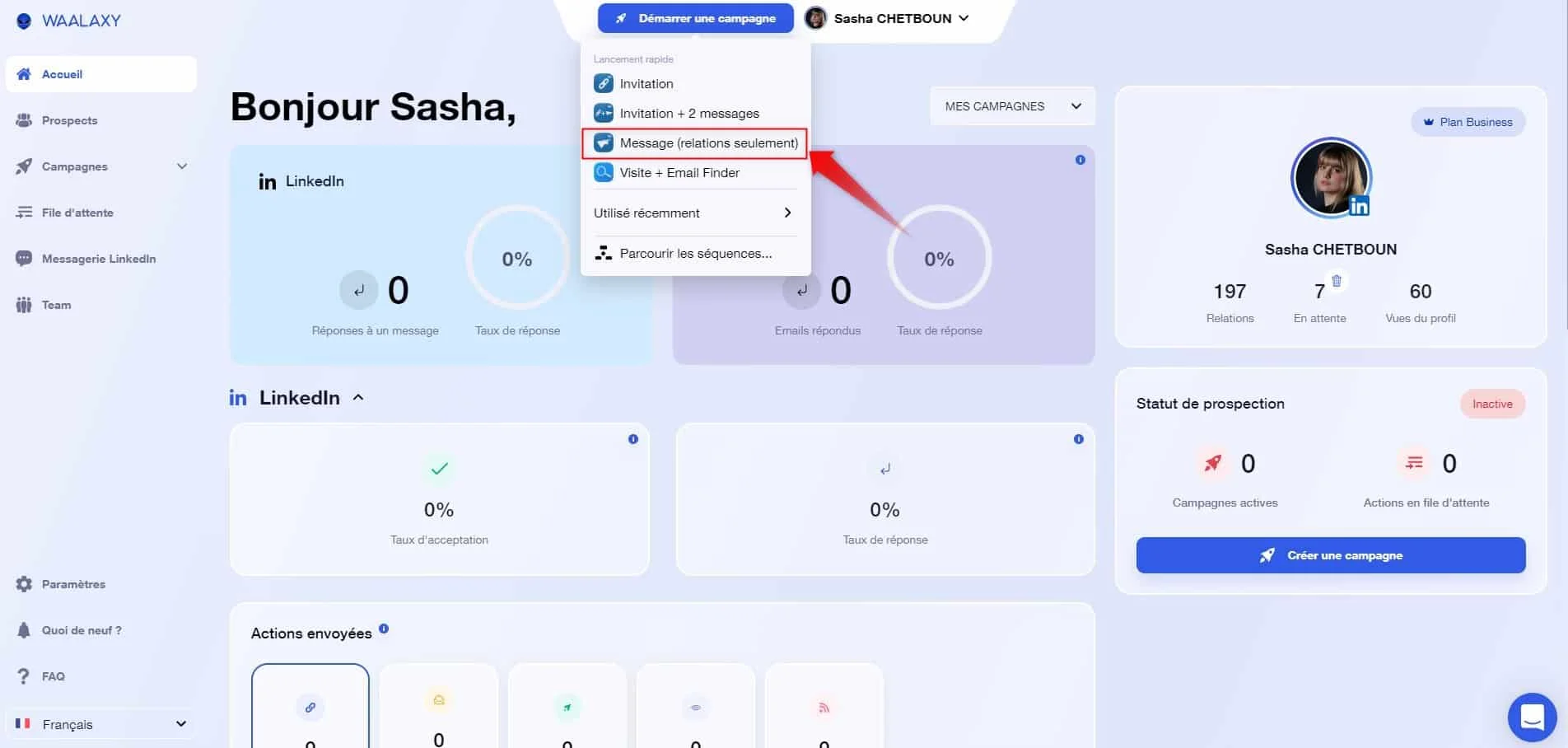1568x748 pixels.
Task: Click the Invitation link icon in dropdown
Action: tap(604, 83)
